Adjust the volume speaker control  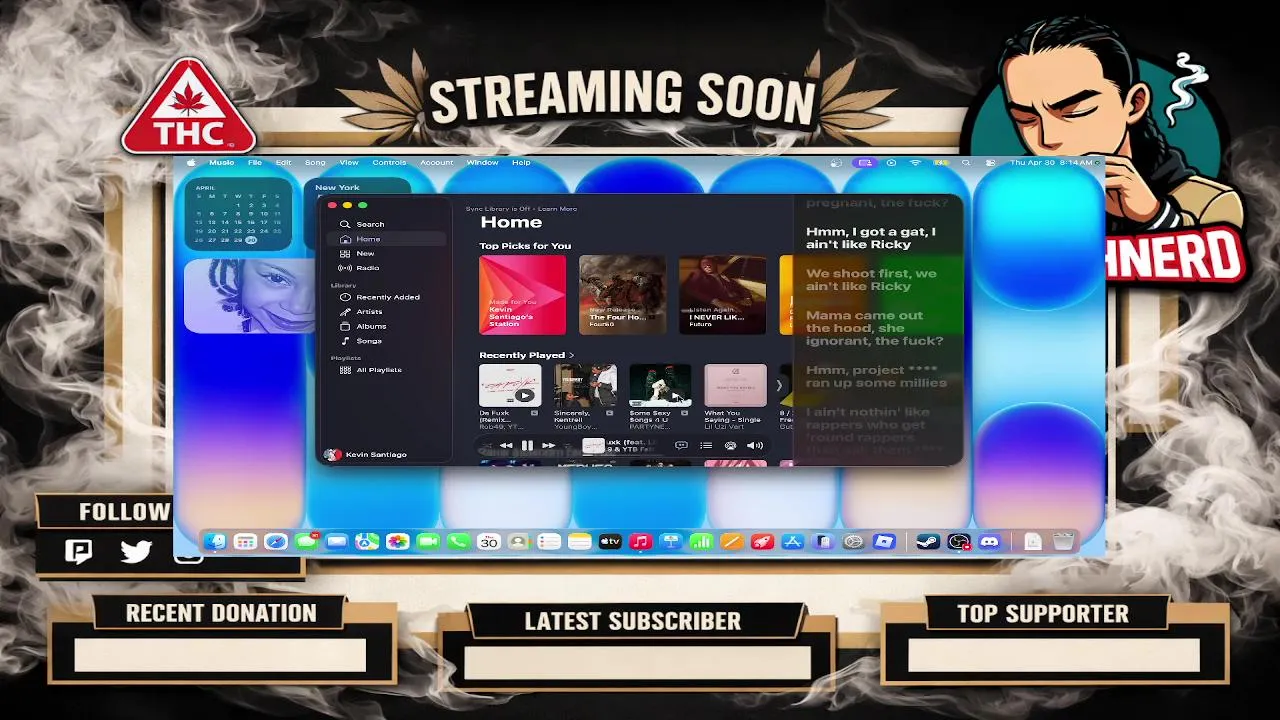[755, 445]
